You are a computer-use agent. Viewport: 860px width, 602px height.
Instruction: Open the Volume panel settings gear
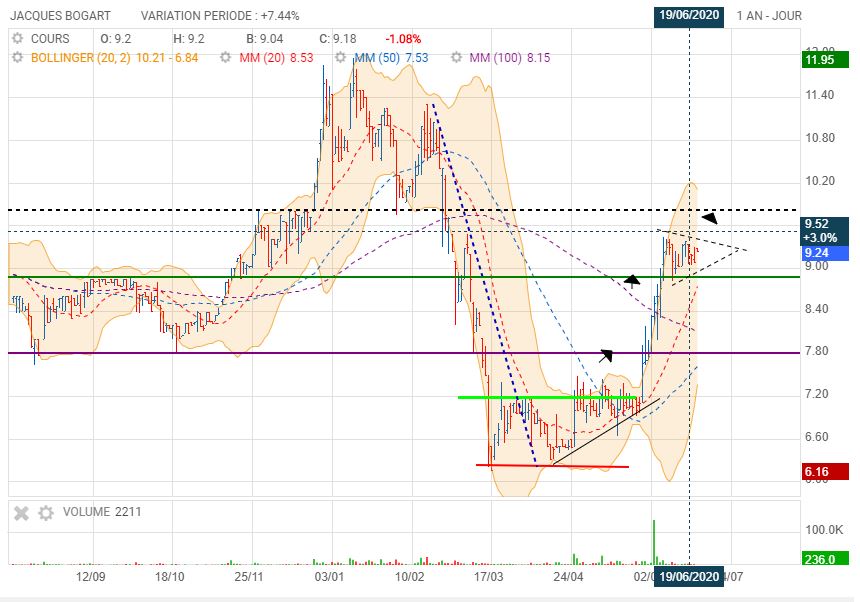[46, 513]
